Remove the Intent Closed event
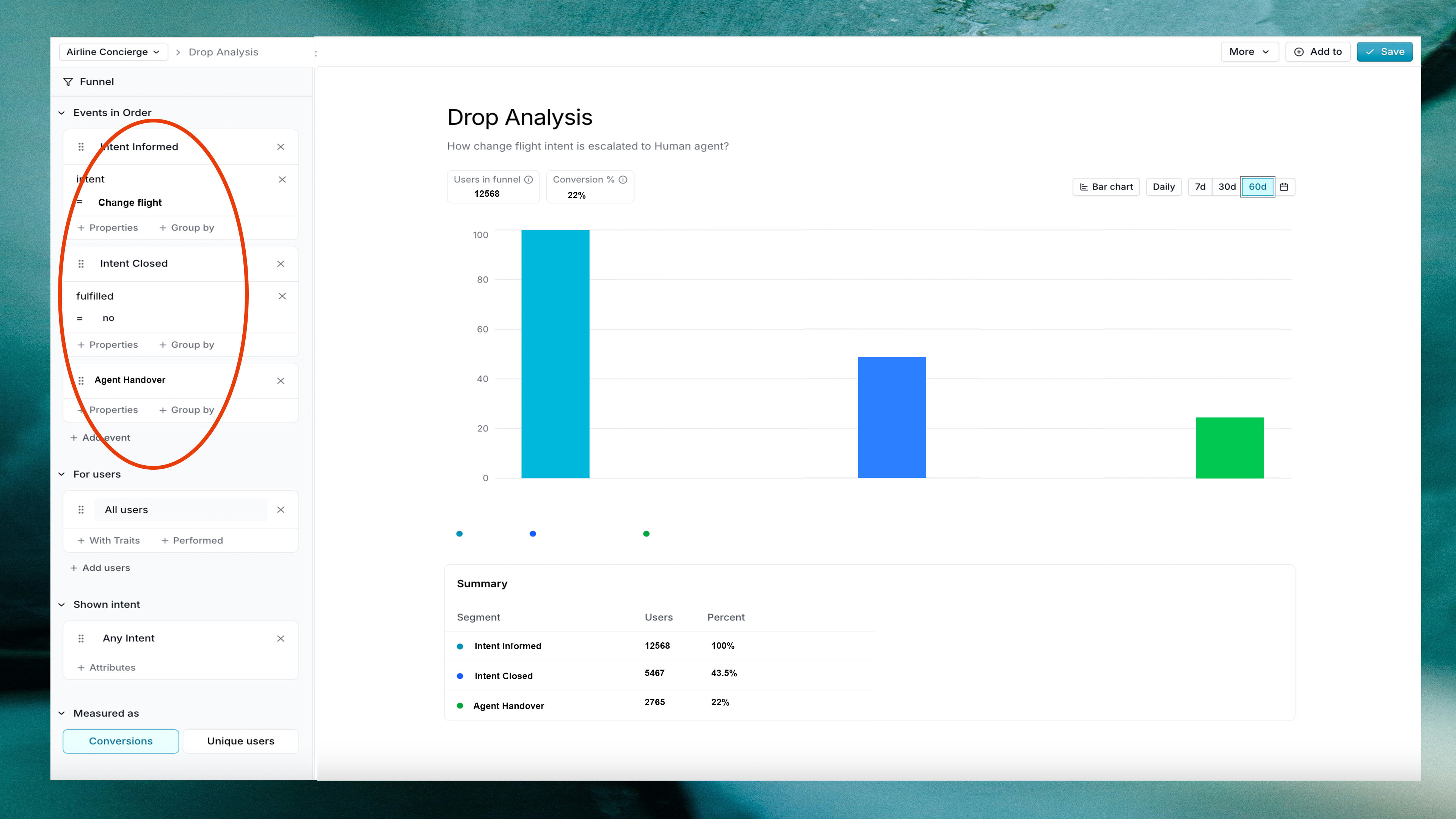 pyautogui.click(x=280, y=264)
